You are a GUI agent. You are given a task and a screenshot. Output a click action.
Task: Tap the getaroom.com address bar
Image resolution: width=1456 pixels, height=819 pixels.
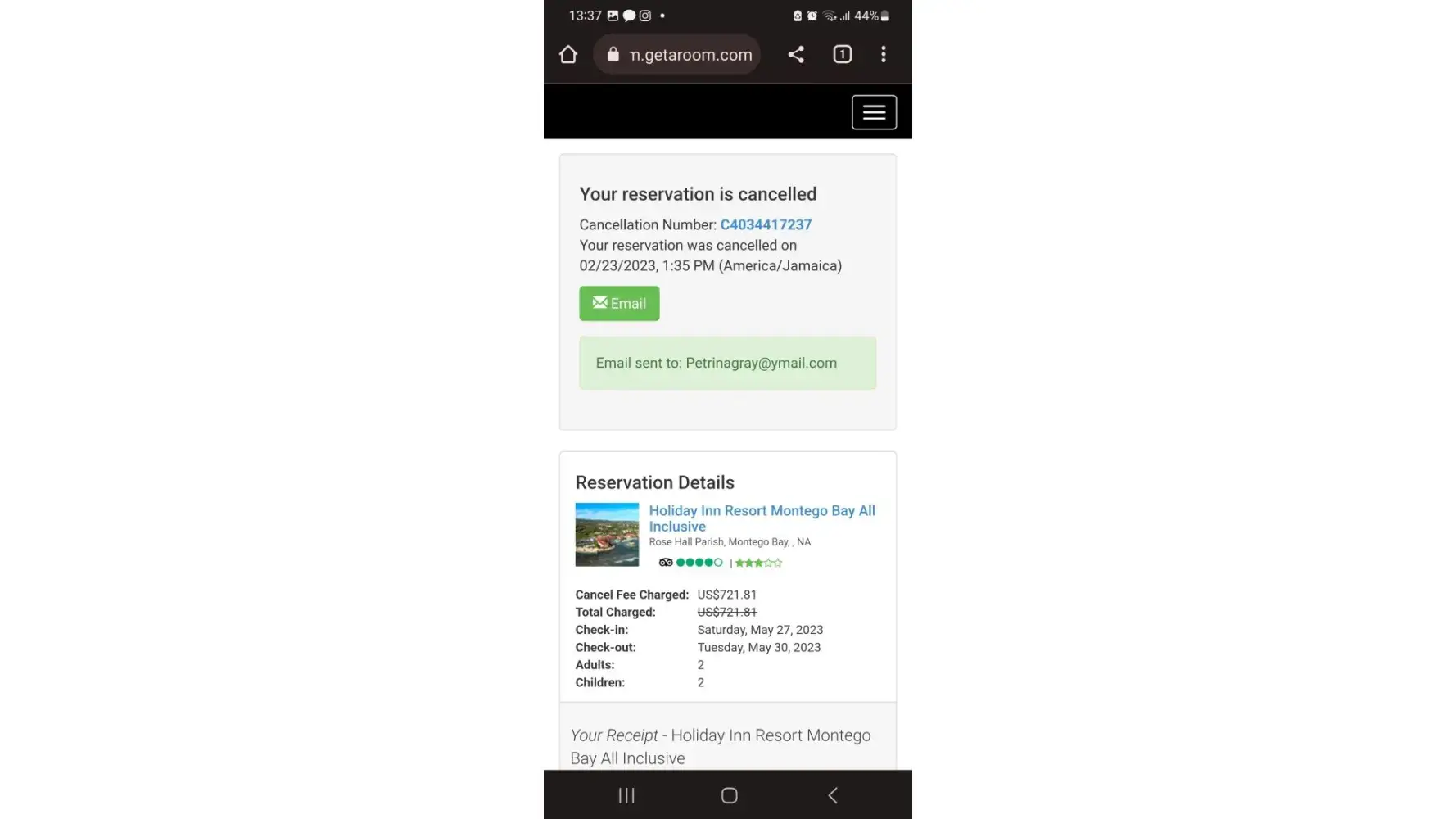pyautogui.click(x=676, y=55)
